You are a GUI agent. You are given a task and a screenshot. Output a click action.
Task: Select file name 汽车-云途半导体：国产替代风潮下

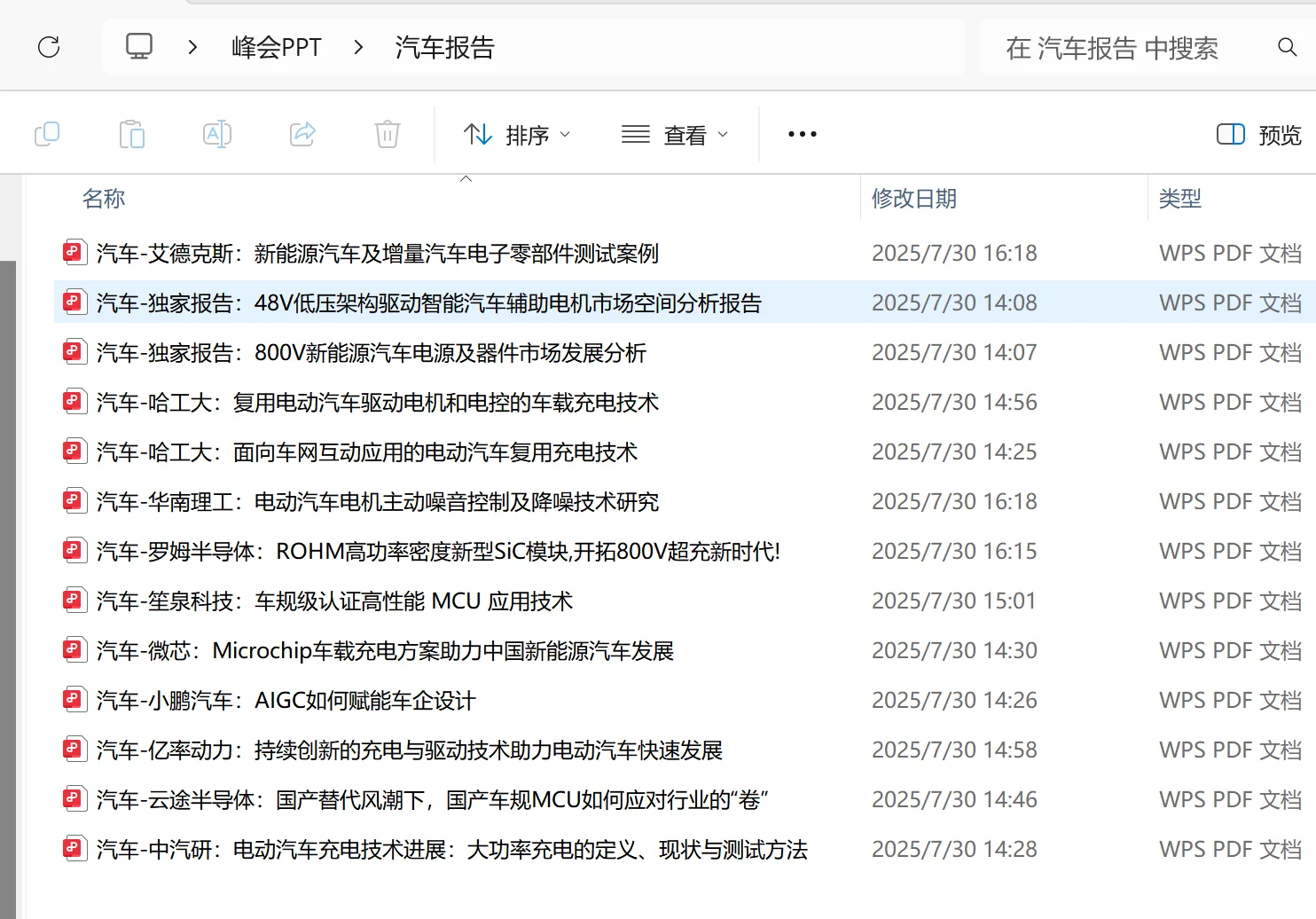[432, 800]
